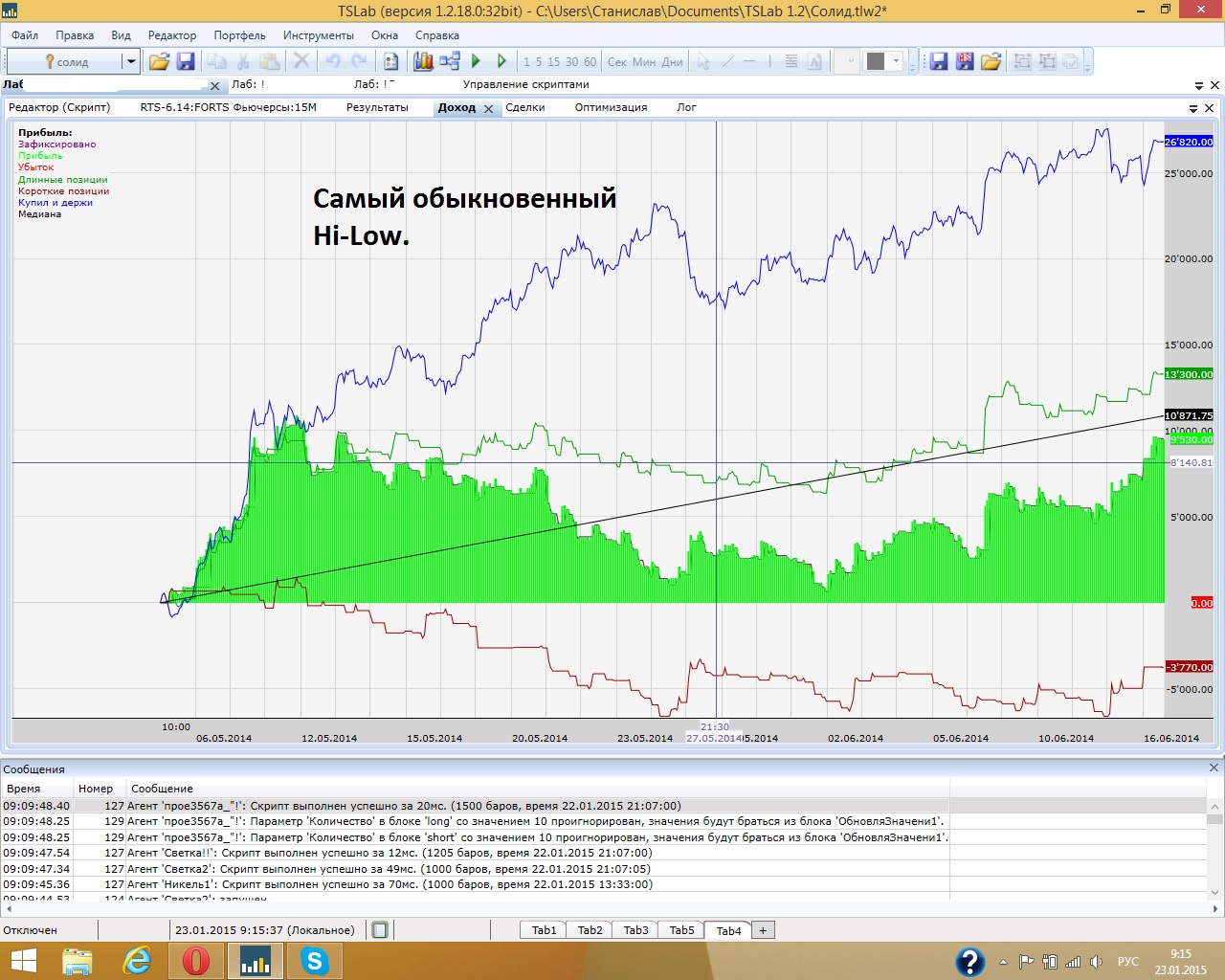Click the Redo arrow icon
Viewport: 1225px width, 980px height.
tap(360, 61)
